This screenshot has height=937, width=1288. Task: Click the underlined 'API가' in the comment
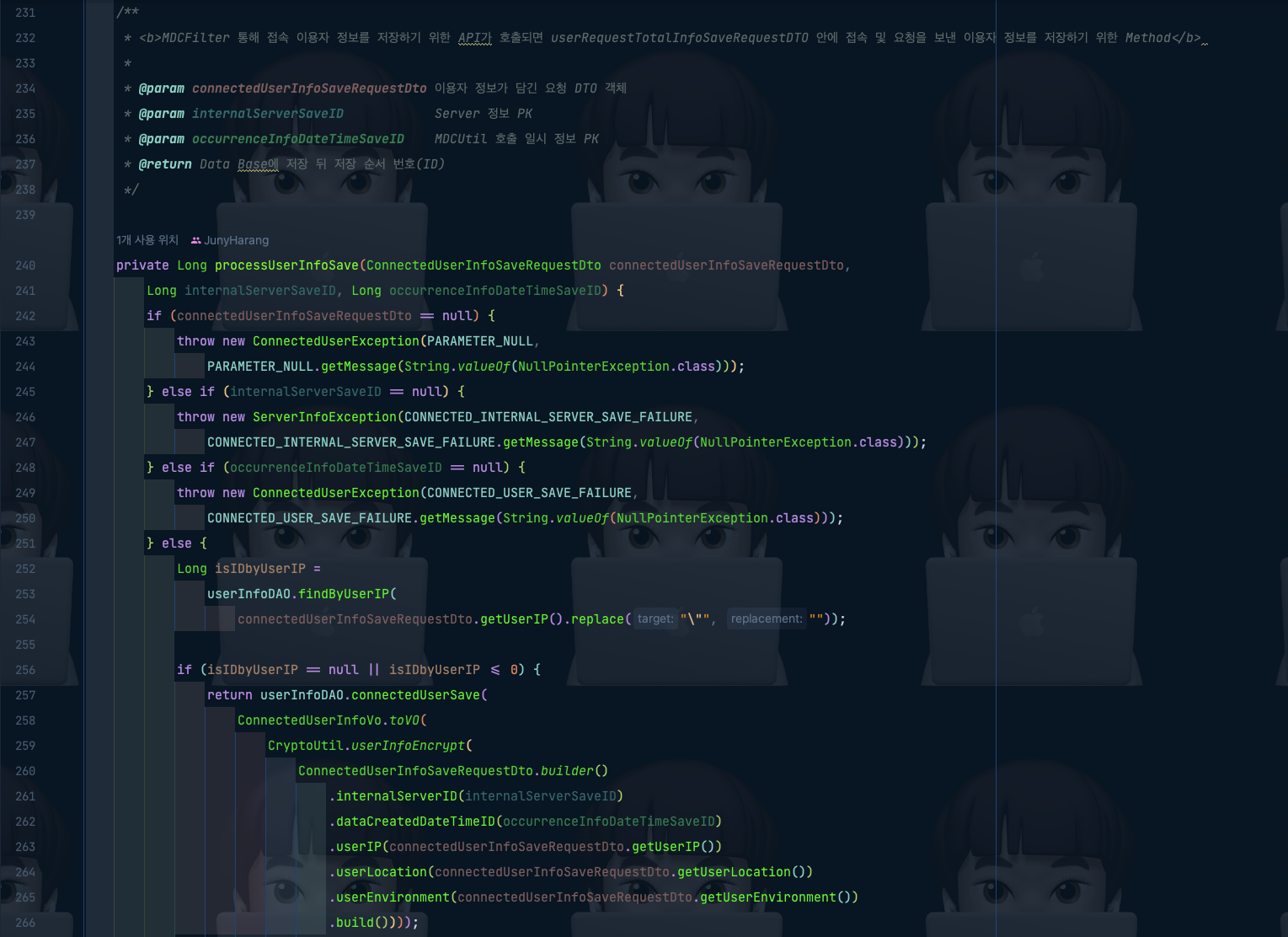(475, 38)
